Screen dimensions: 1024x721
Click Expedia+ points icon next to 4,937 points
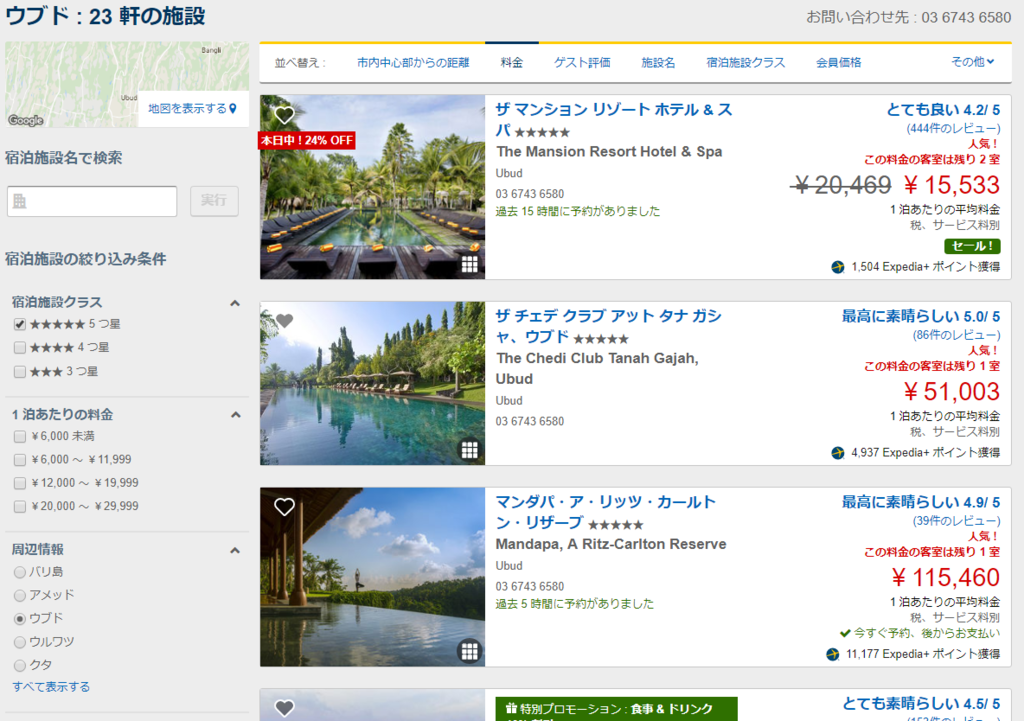tap(838, 453)
